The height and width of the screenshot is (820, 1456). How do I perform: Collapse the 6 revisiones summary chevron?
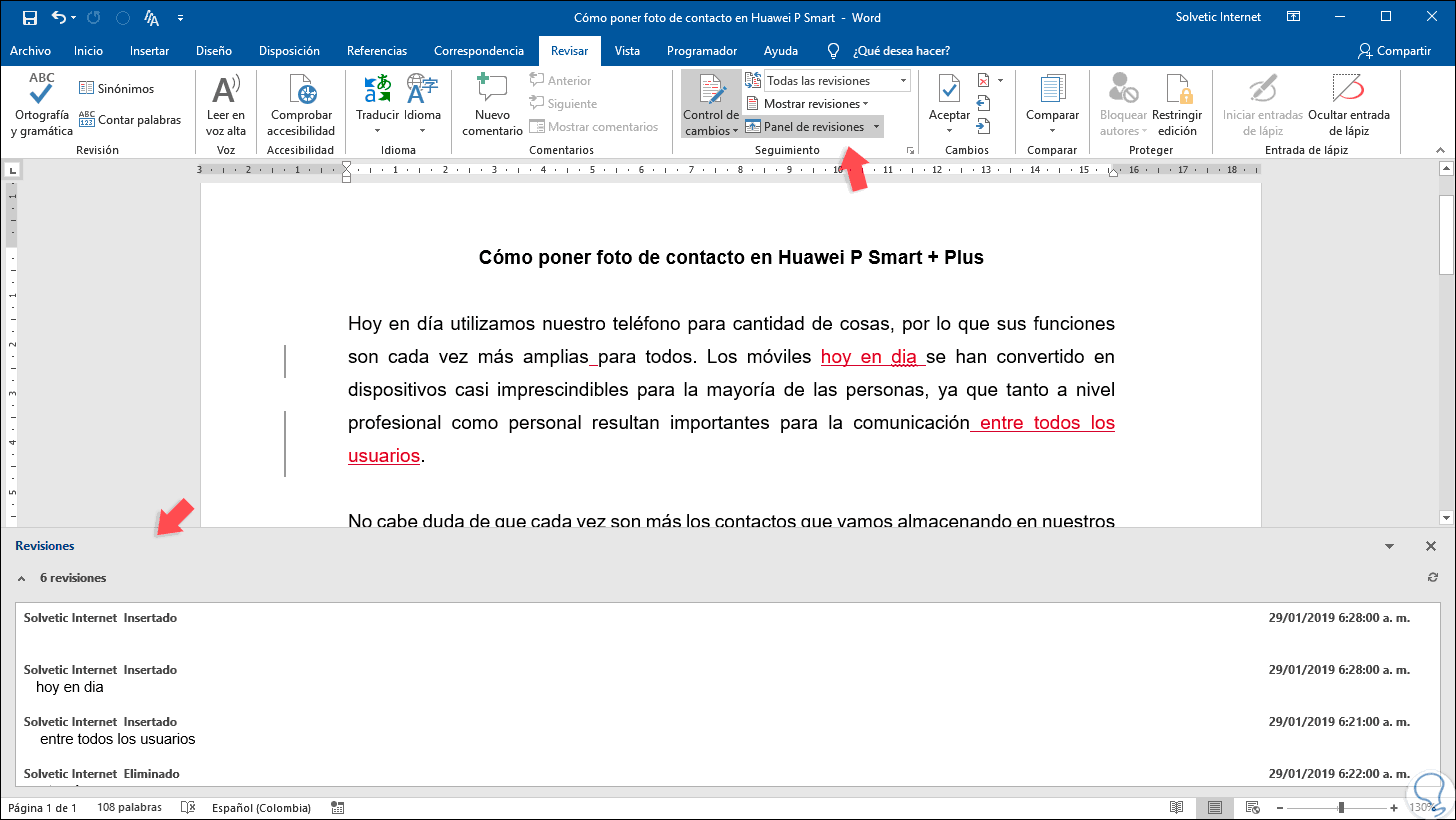point(22,578)
